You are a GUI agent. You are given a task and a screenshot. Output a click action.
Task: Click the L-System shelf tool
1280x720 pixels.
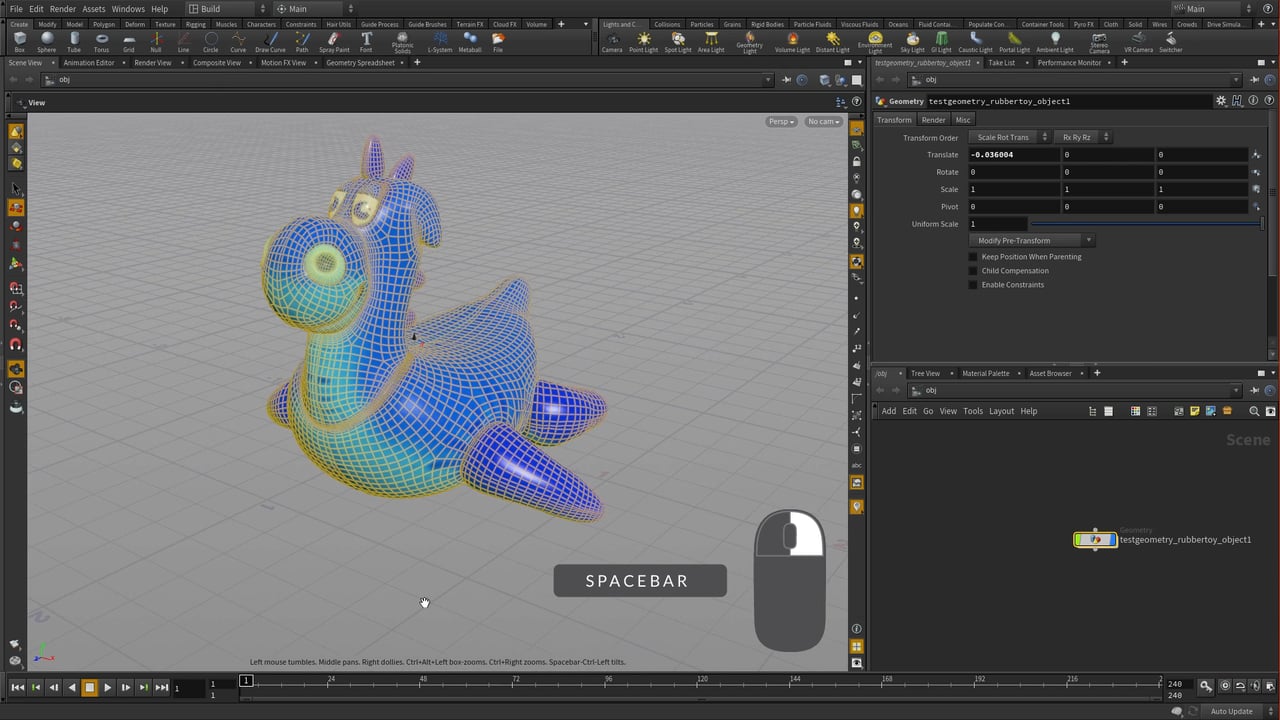[x=439, y=41]
